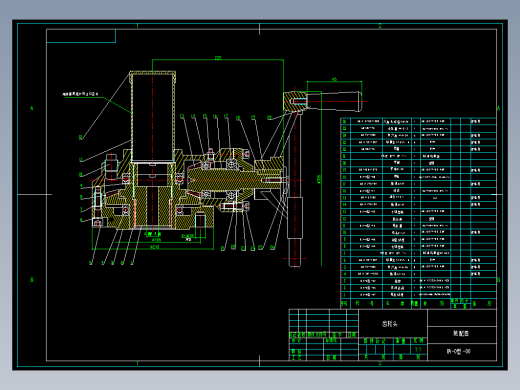The image size is (520, 390).
Task: Select the 日期 cell in the revision header
Action: pos(352,334)
